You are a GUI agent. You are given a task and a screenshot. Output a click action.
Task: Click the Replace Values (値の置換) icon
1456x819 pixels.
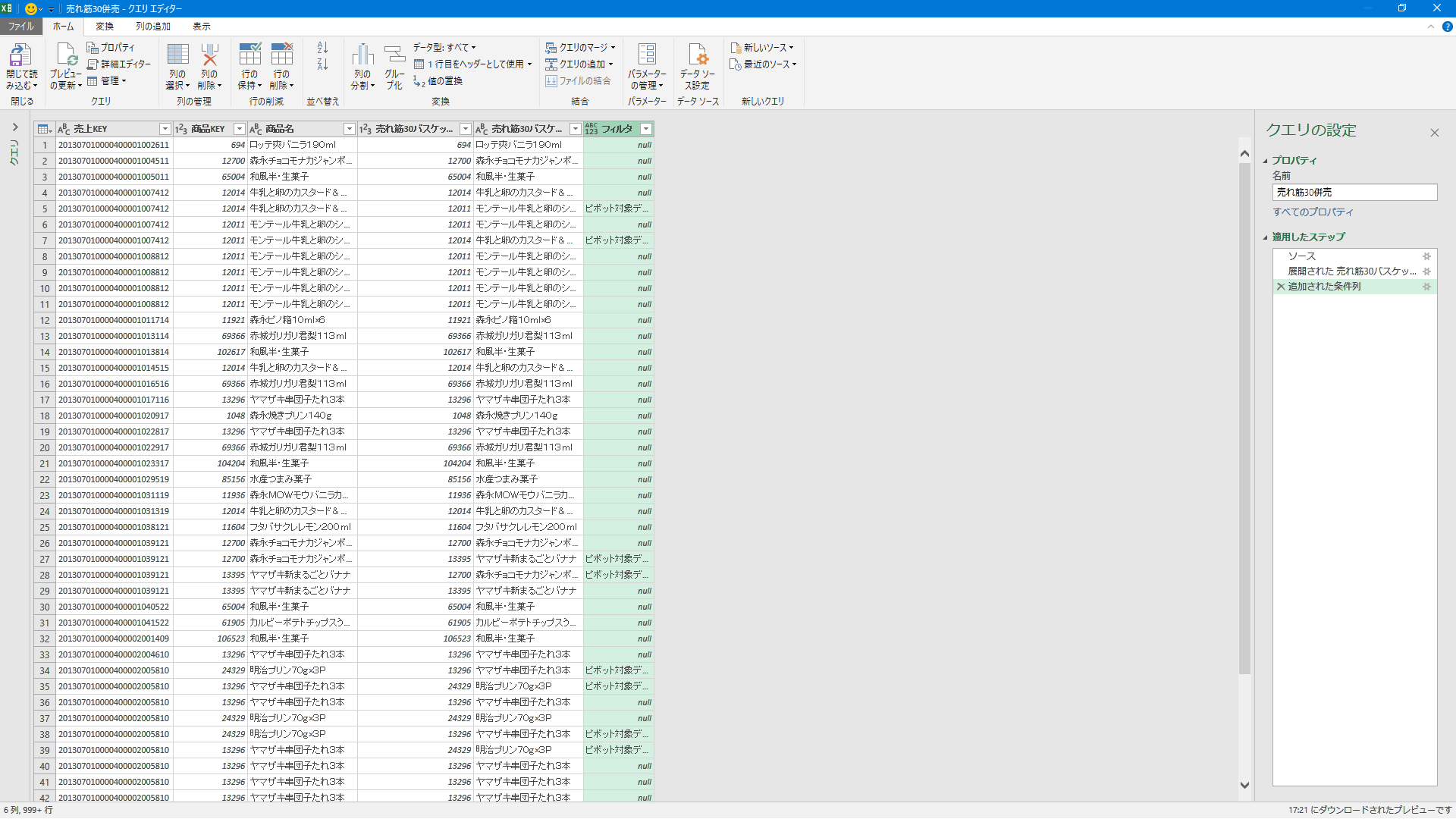[x=419, y=81]
